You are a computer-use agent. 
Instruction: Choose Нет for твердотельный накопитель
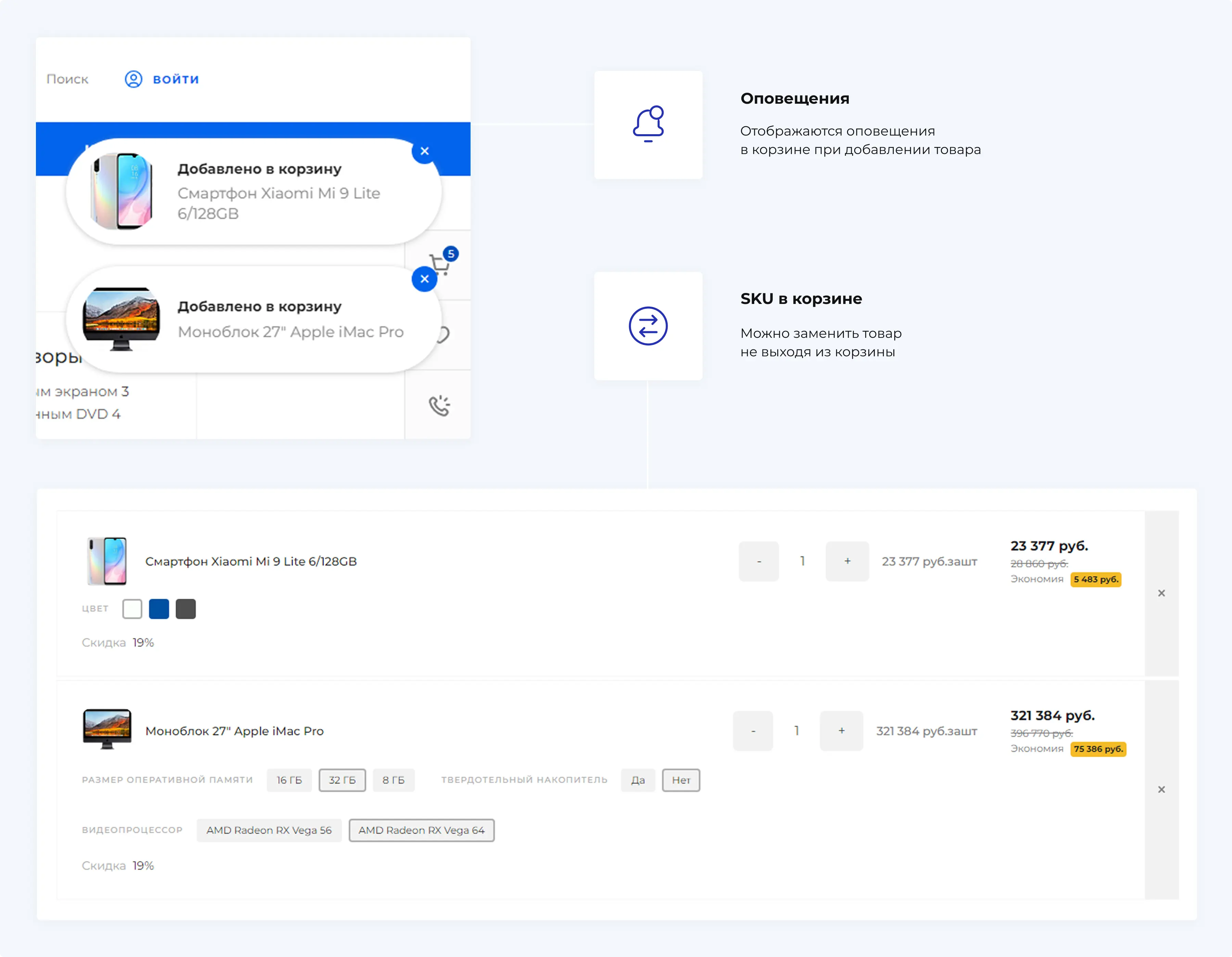(681, 780)
